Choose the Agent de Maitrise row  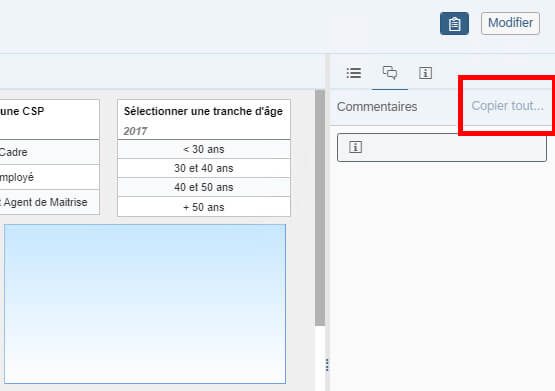(50, 202)
